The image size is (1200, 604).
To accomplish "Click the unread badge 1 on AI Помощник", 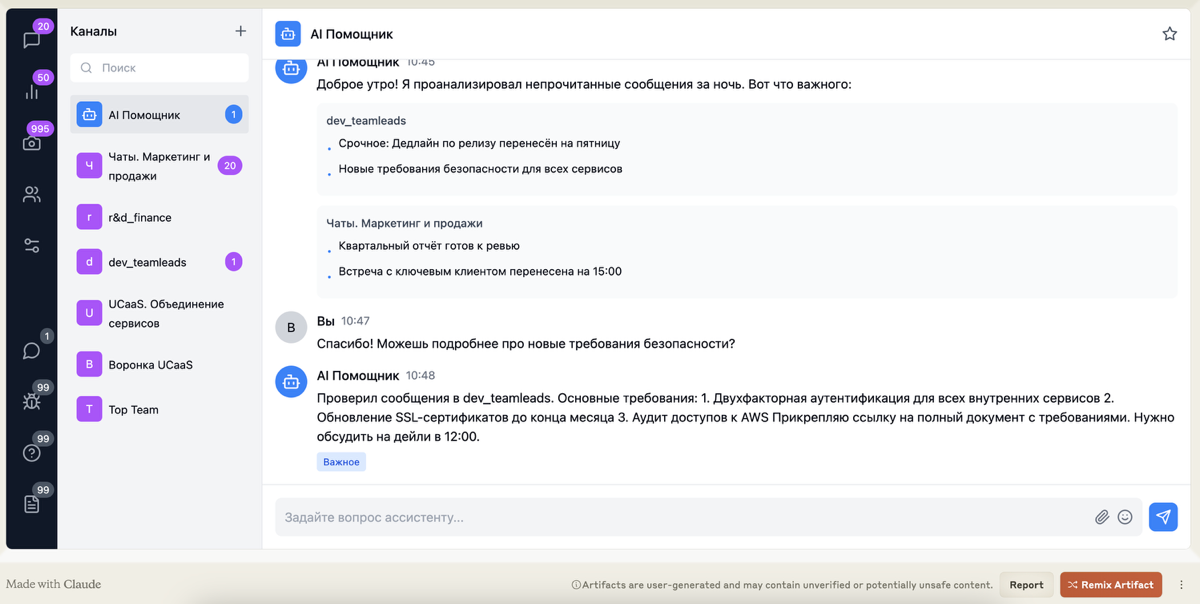I will (234, 115).
